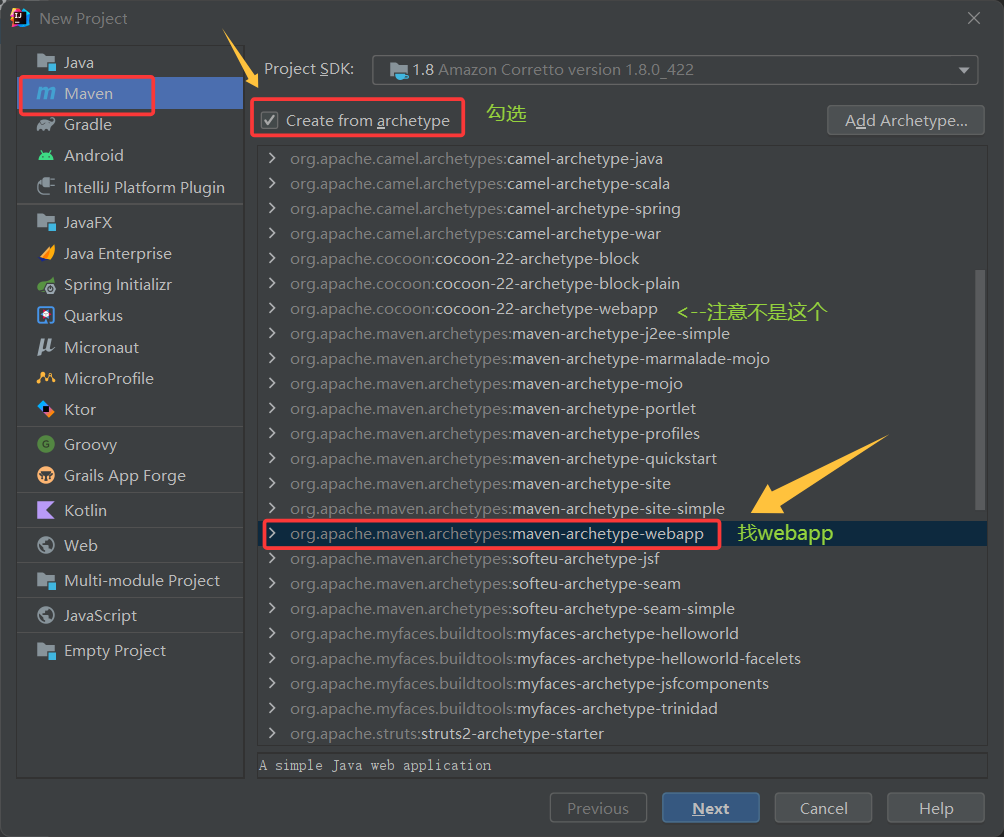The width and height of the screenshot is (1004, 837).
Task: Select Java Enterprise project type
Action: pos(131,254)
